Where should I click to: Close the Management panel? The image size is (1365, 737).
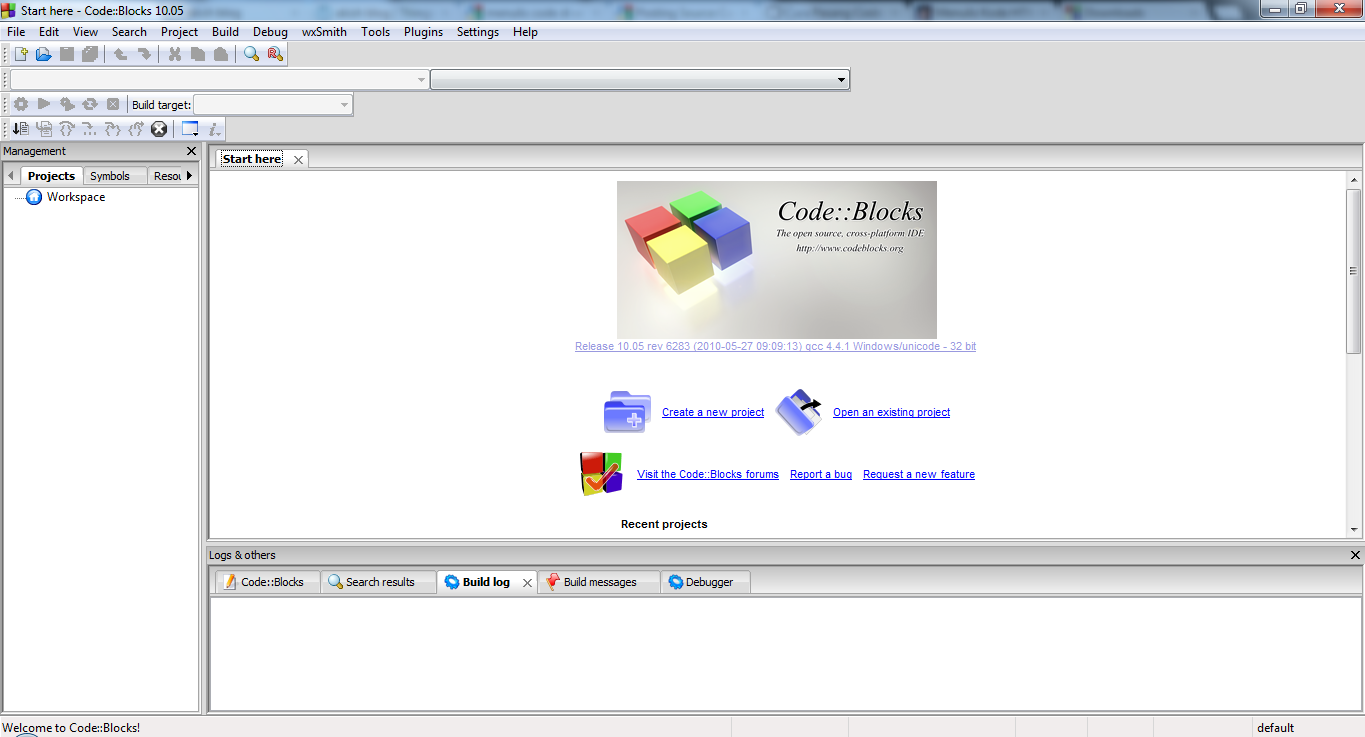[x=192, y=151]
